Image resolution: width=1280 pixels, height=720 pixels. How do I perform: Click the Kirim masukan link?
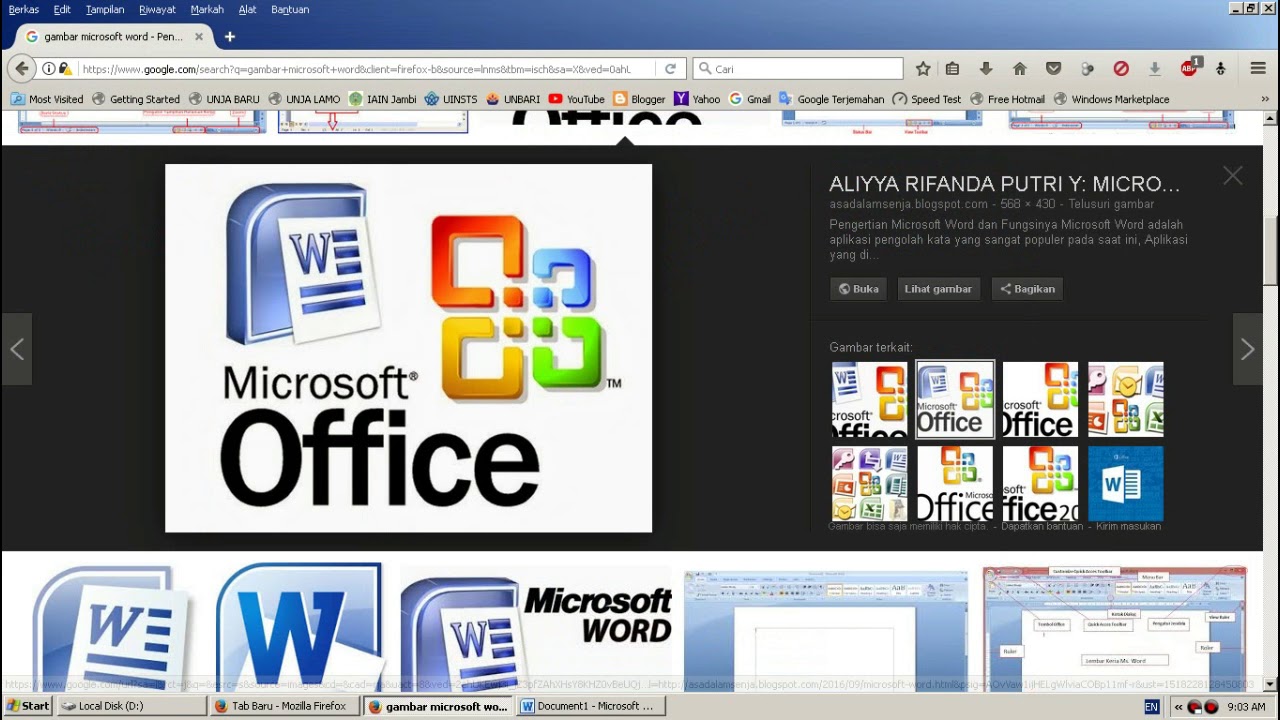pyautogui.click(x=1129, y=526)
